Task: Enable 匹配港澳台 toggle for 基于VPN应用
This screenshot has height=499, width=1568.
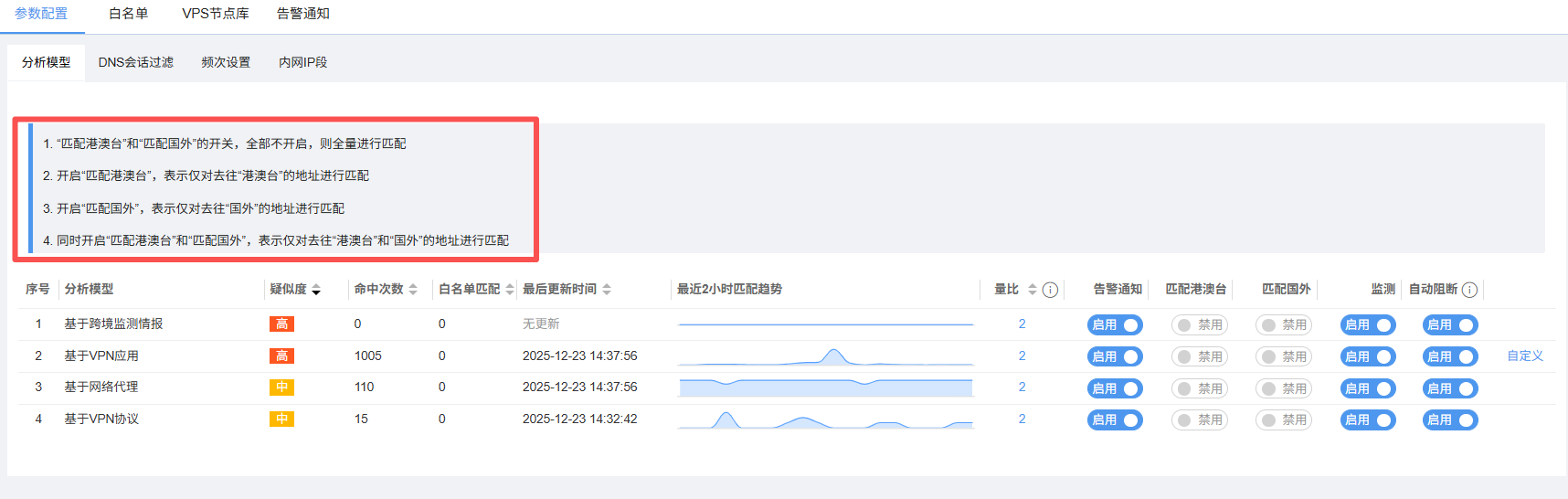Action: pyautogui.click(x=1199, y=356)
